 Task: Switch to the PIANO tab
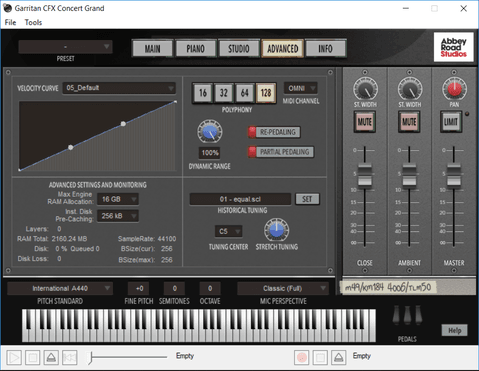[196, 49]
